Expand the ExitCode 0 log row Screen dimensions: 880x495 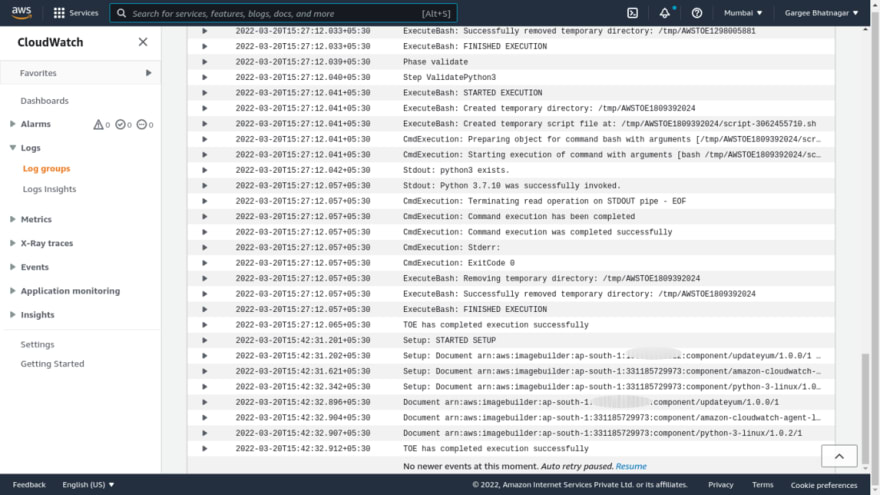pyautogui.click(x=205, y=263)
